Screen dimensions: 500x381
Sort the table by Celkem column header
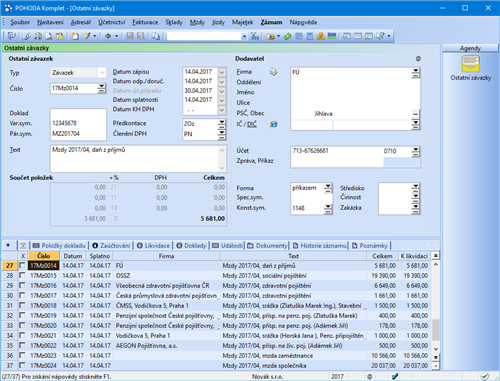[x=382, y=256]
